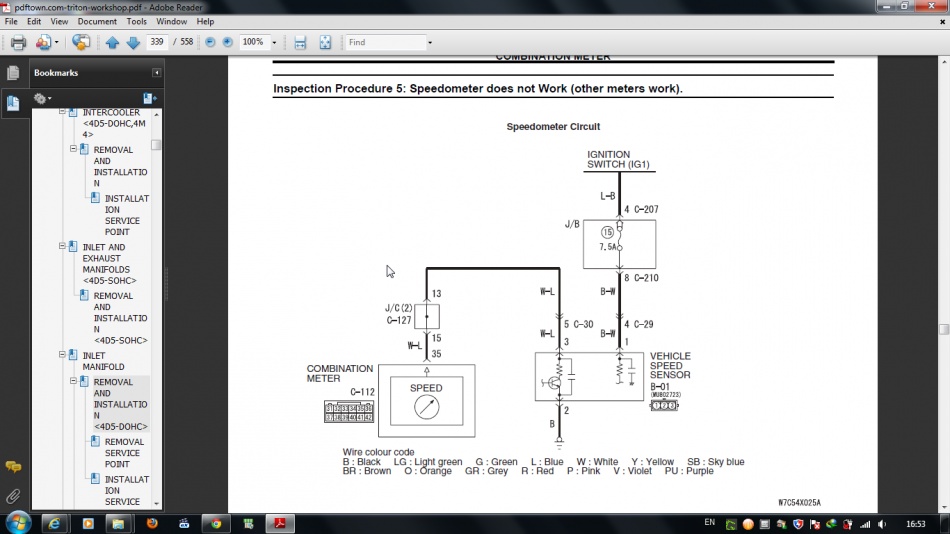Collapse the INTERCOOLER bookmark node

point(62,112)
